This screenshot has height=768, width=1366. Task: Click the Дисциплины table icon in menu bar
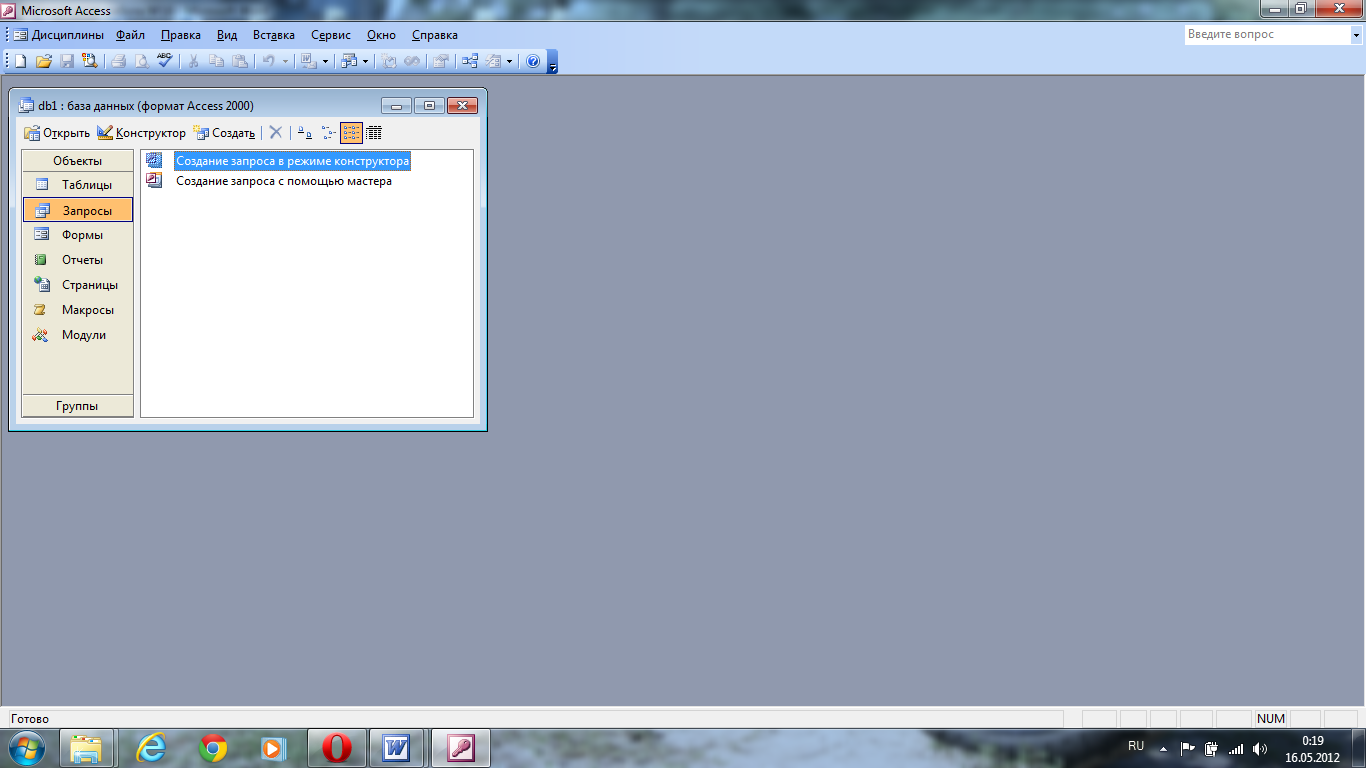20,35
